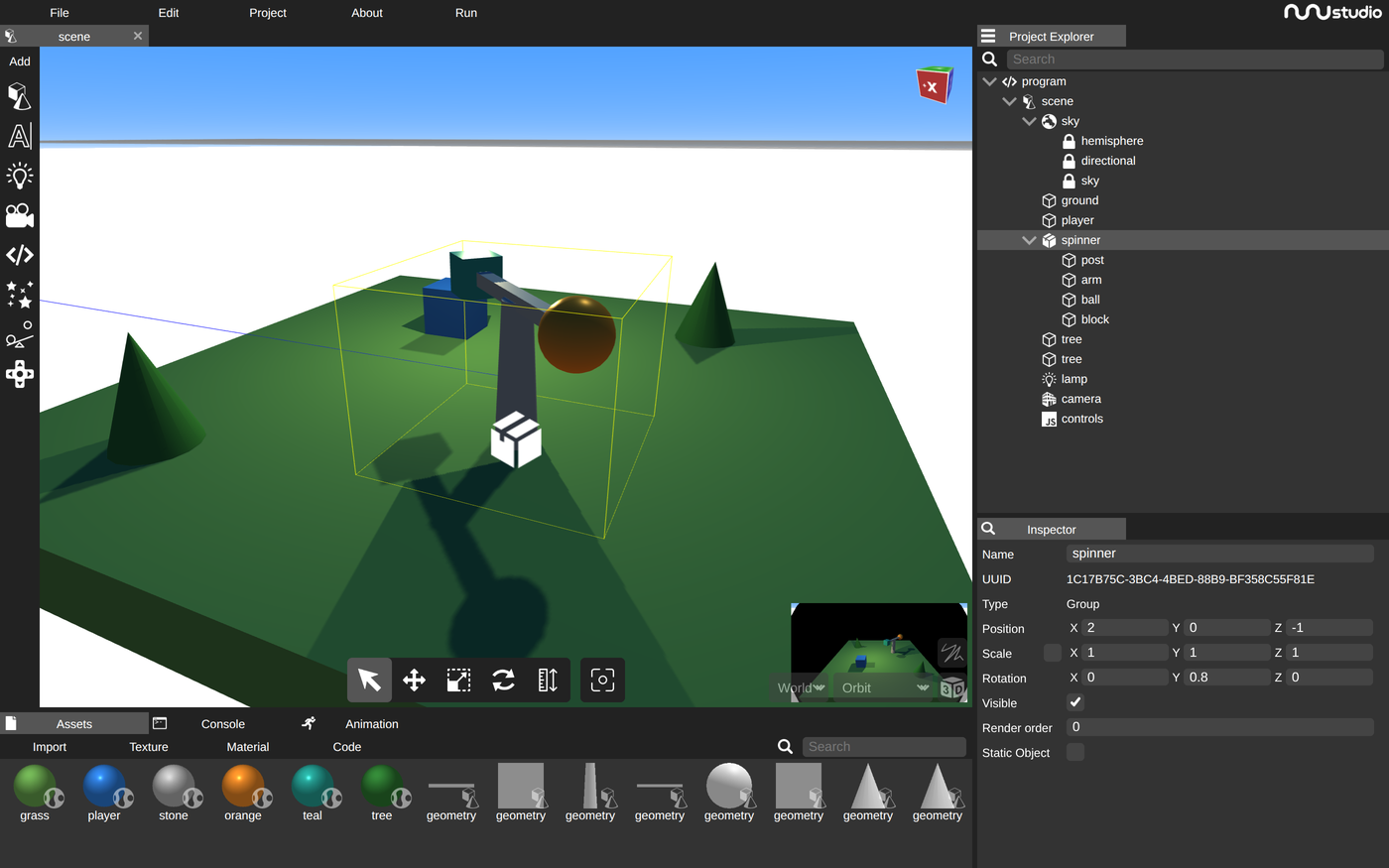This screenshot has height=868, width=1389.
Task: Collapse the scene tree node
Action: click(1009, 101)
